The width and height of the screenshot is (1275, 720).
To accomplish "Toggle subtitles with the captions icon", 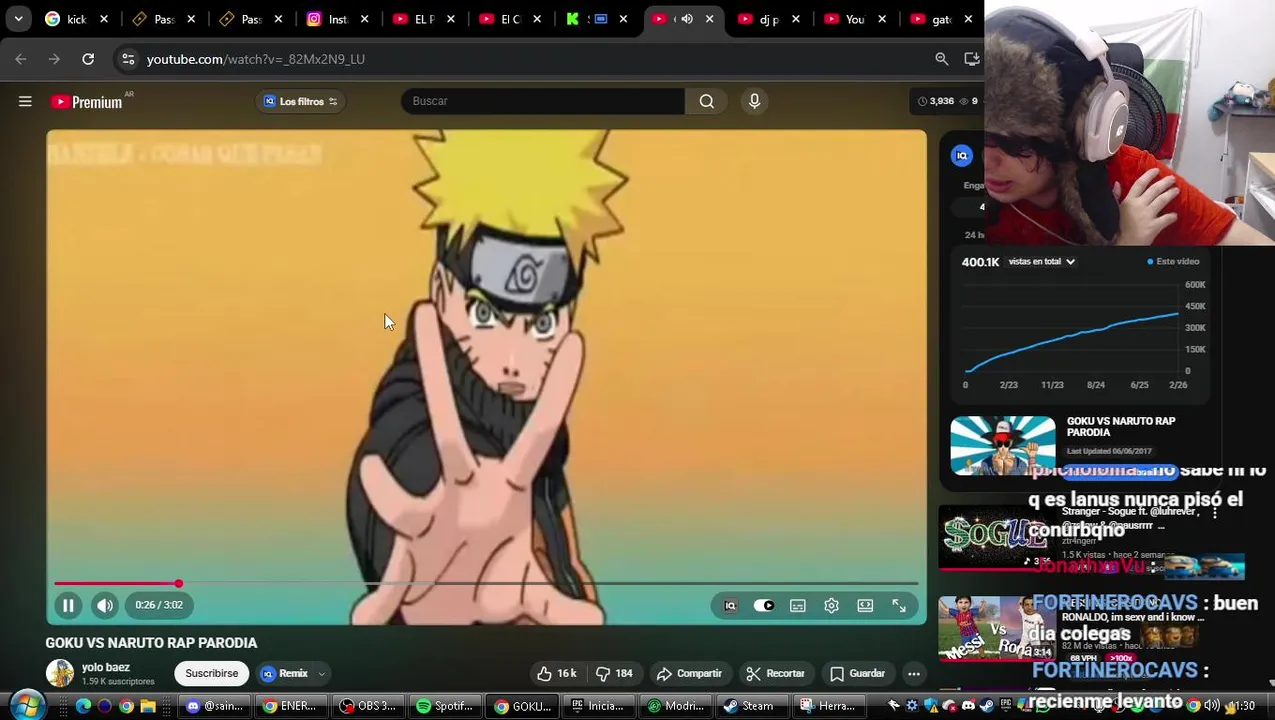I will click(x=797, y=605).
